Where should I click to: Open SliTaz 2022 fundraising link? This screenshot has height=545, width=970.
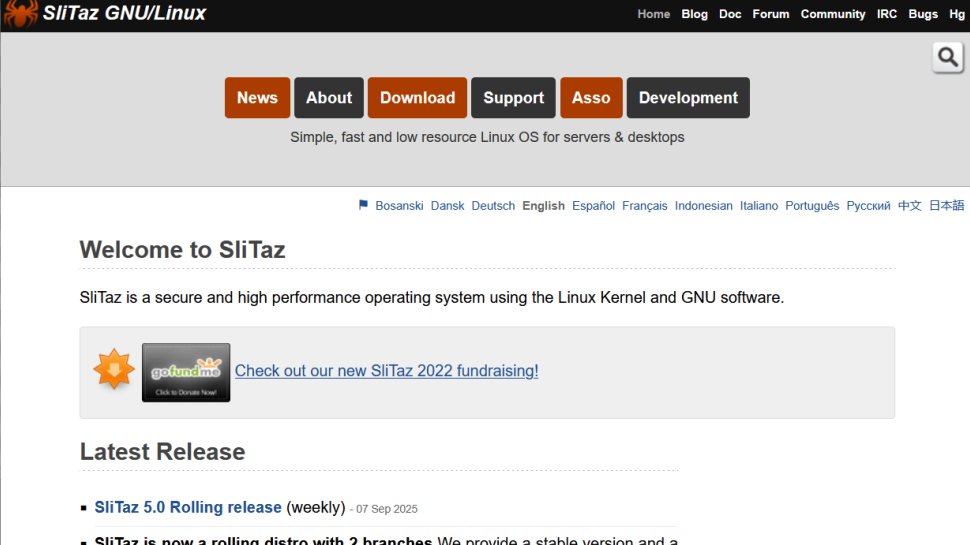click(387, 371)
